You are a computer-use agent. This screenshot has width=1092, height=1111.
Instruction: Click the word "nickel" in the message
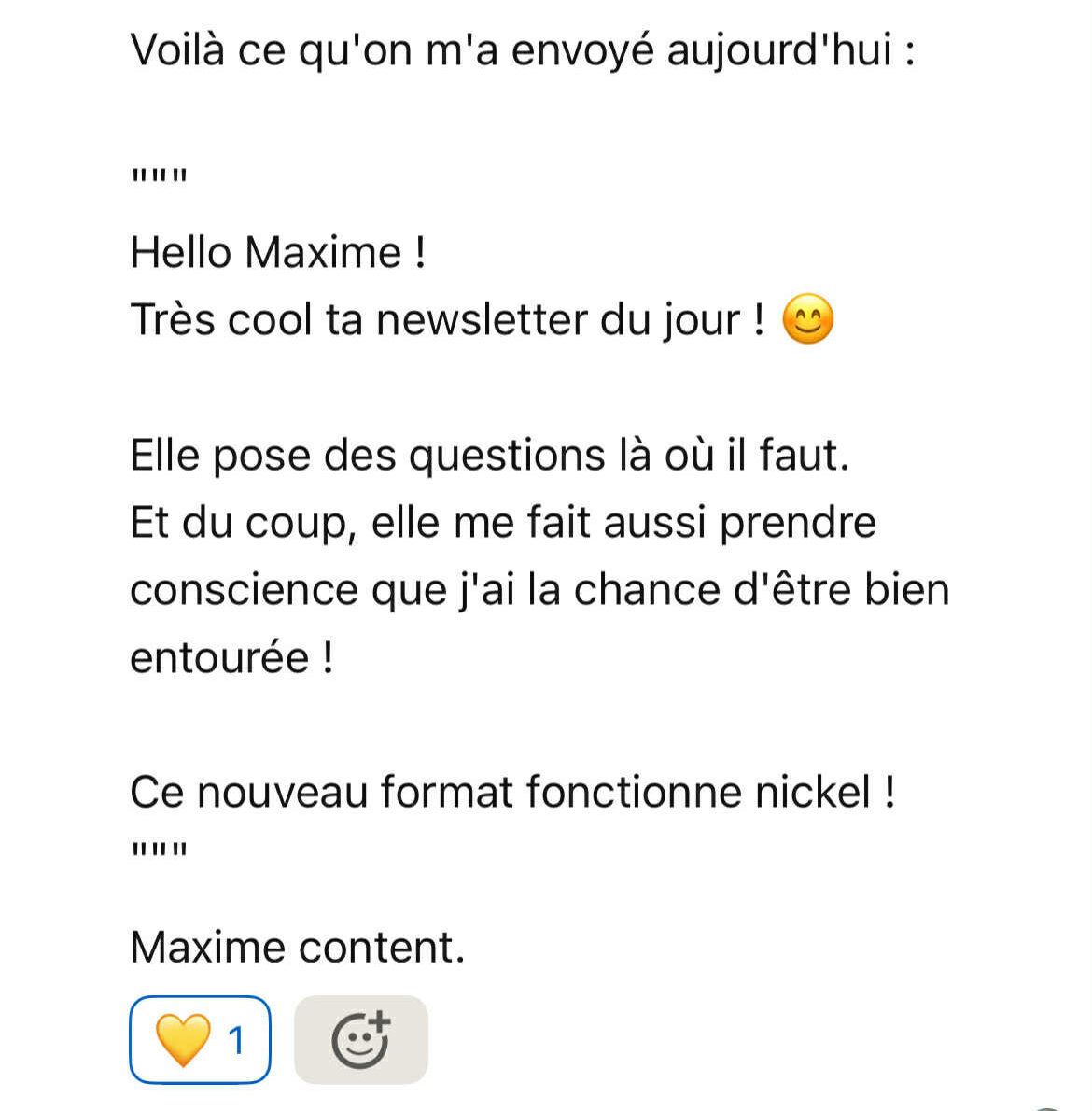click(x=812, y=792)
